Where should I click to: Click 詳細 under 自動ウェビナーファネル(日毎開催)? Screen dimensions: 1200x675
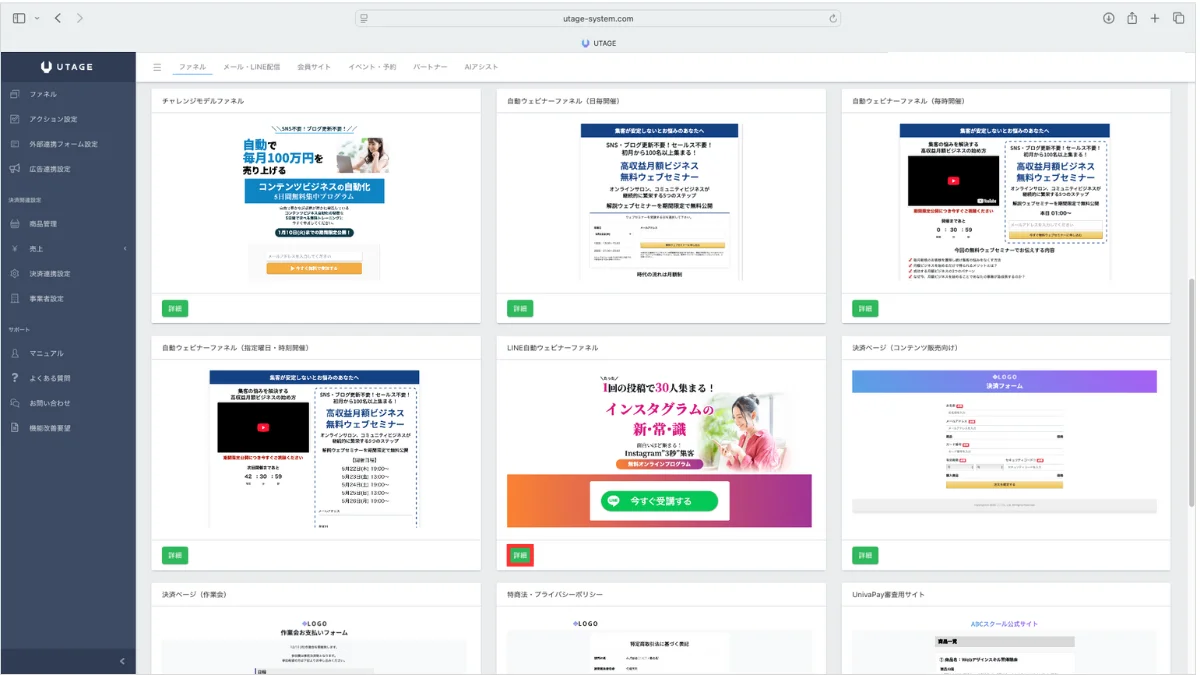pyautogui.click(x=520, y=309)
